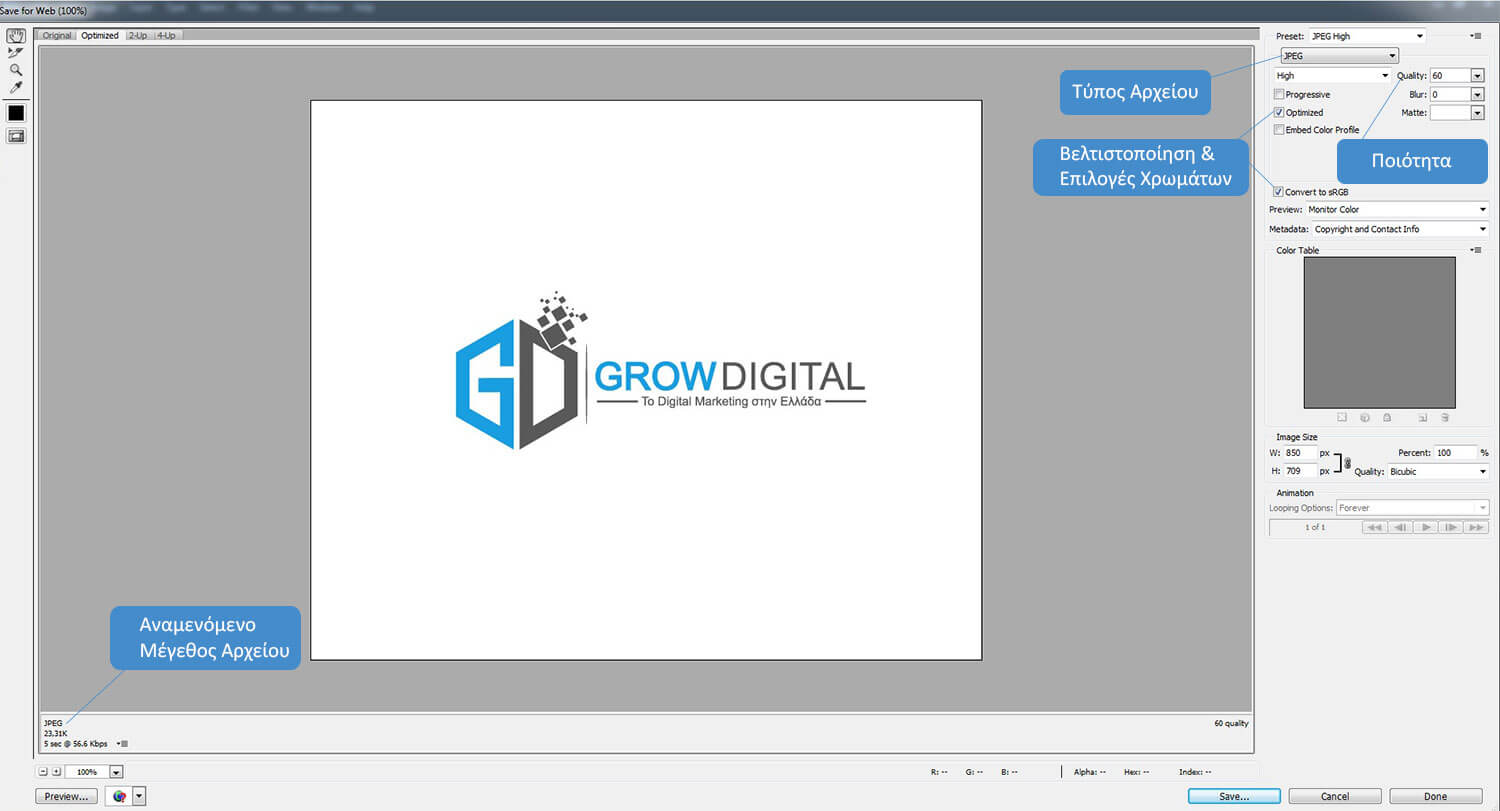Toggle slices visibility icon
This screenshot has width=1500, height=811.
tap(16, 136)
